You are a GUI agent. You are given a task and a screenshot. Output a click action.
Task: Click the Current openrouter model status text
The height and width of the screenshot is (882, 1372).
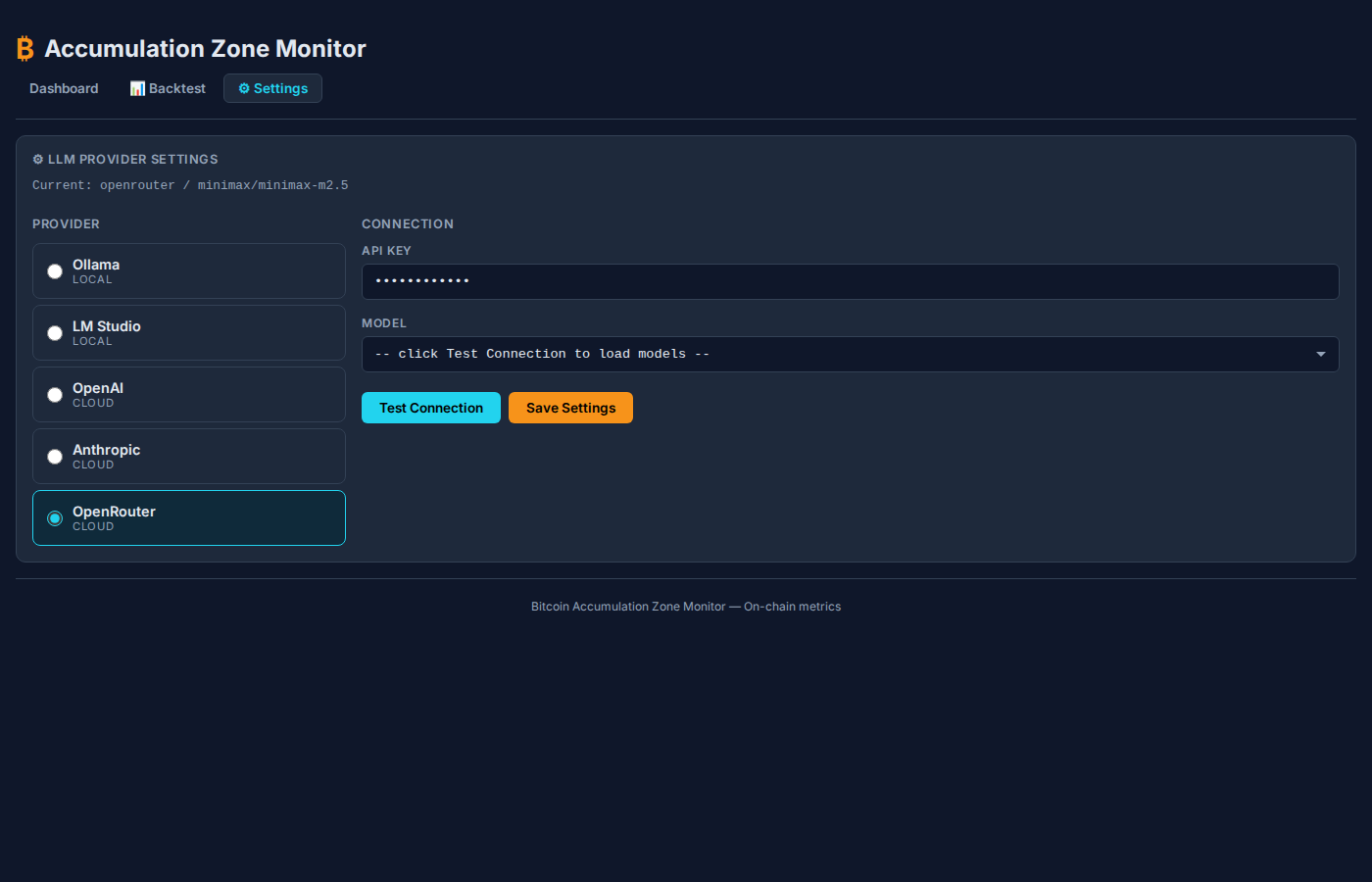point(190,185)
